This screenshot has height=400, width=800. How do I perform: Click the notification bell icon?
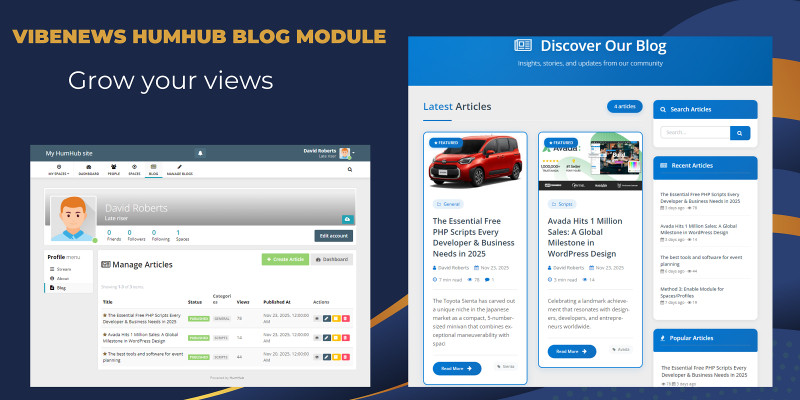[200, 153]
